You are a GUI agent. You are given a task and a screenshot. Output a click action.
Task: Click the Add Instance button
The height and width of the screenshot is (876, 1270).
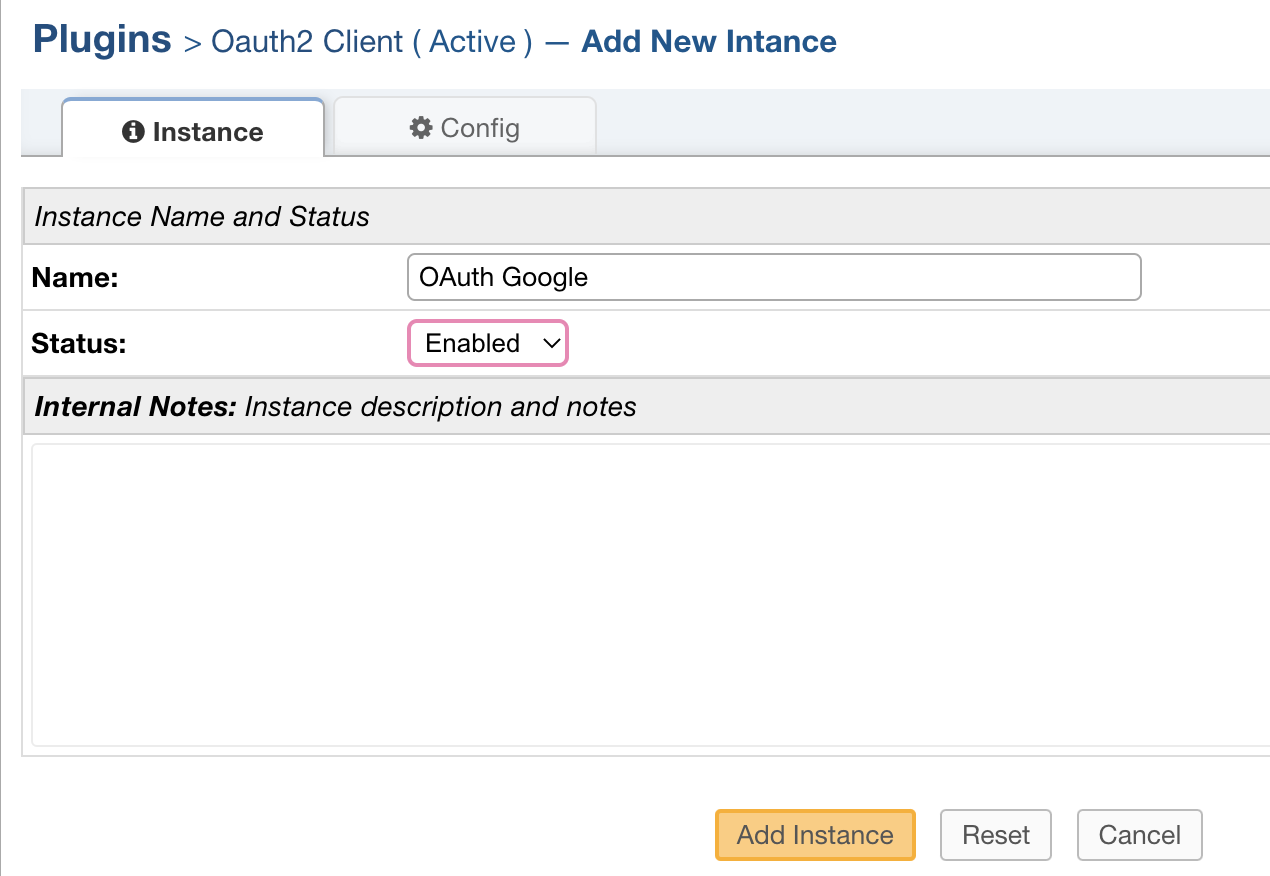pos(814,834)
